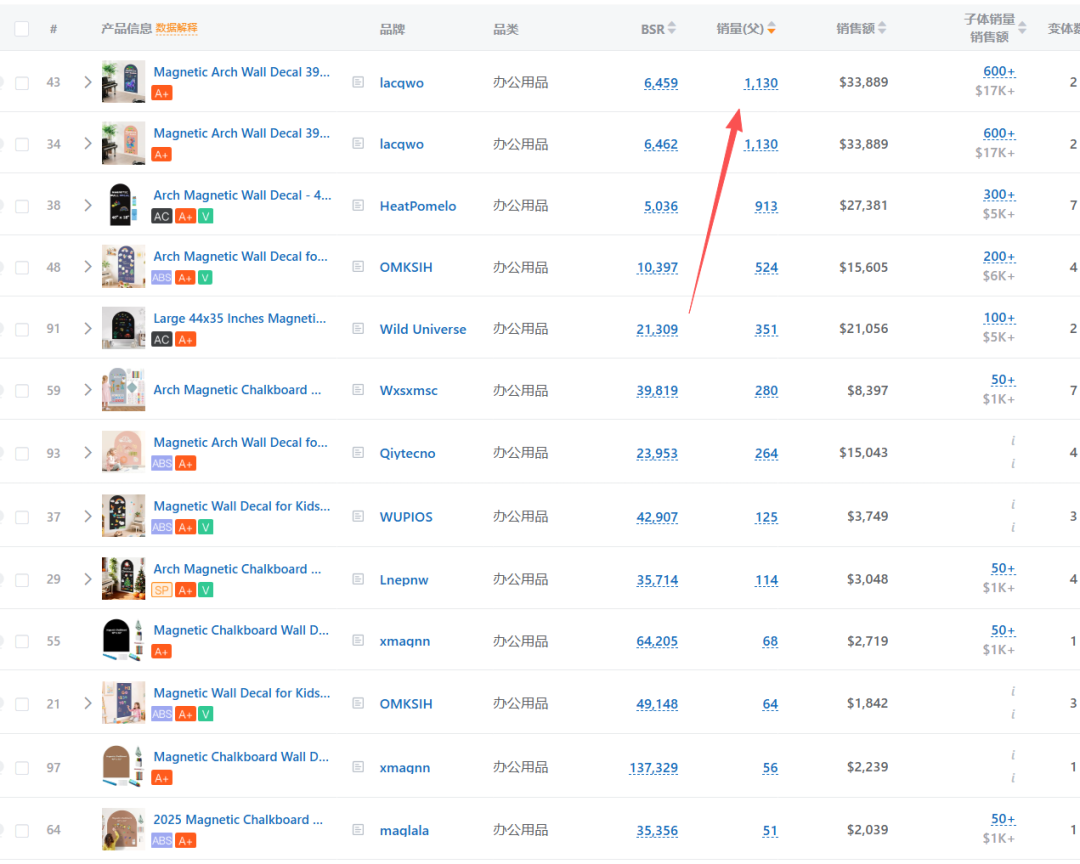
Task: Click ABS badge on maqlala product
Action: [161, 841]
